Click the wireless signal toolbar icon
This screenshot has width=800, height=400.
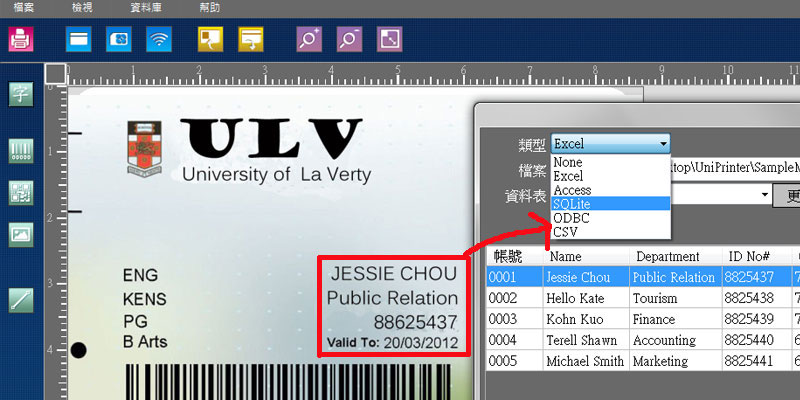pyautogui.click(x=157, y=40)
